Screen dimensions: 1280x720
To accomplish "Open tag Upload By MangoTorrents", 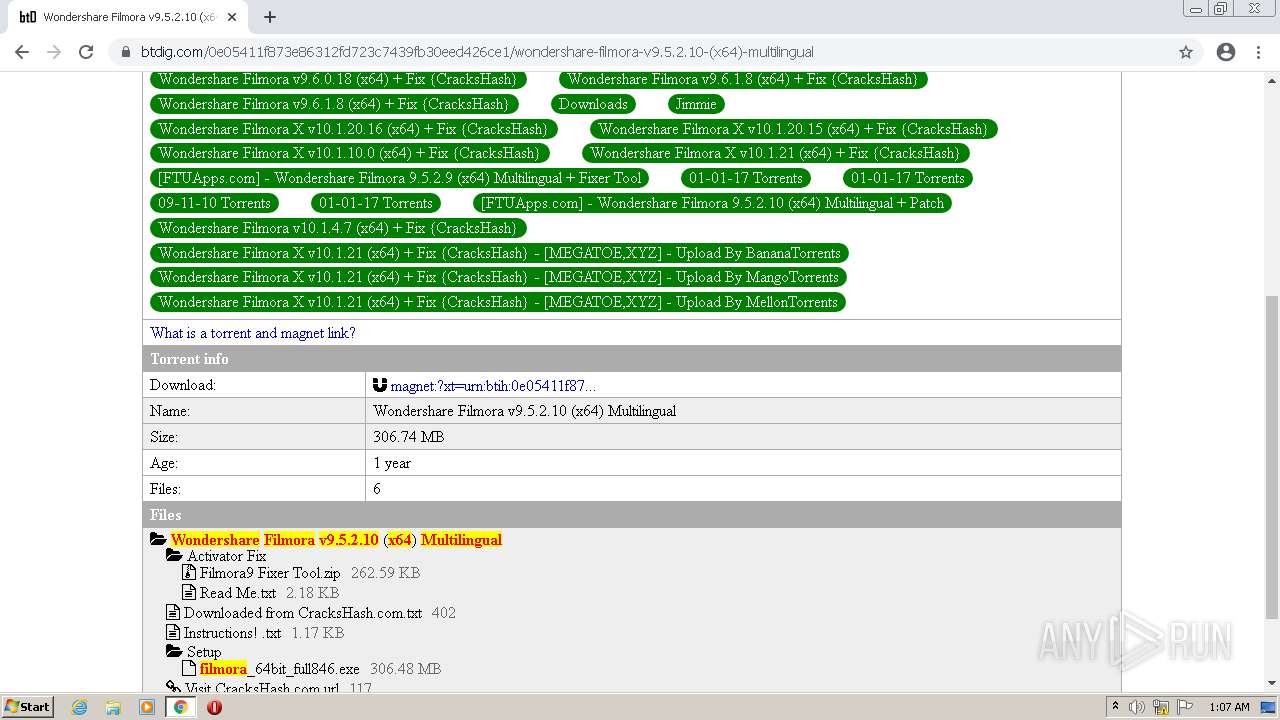I will 499,277.
